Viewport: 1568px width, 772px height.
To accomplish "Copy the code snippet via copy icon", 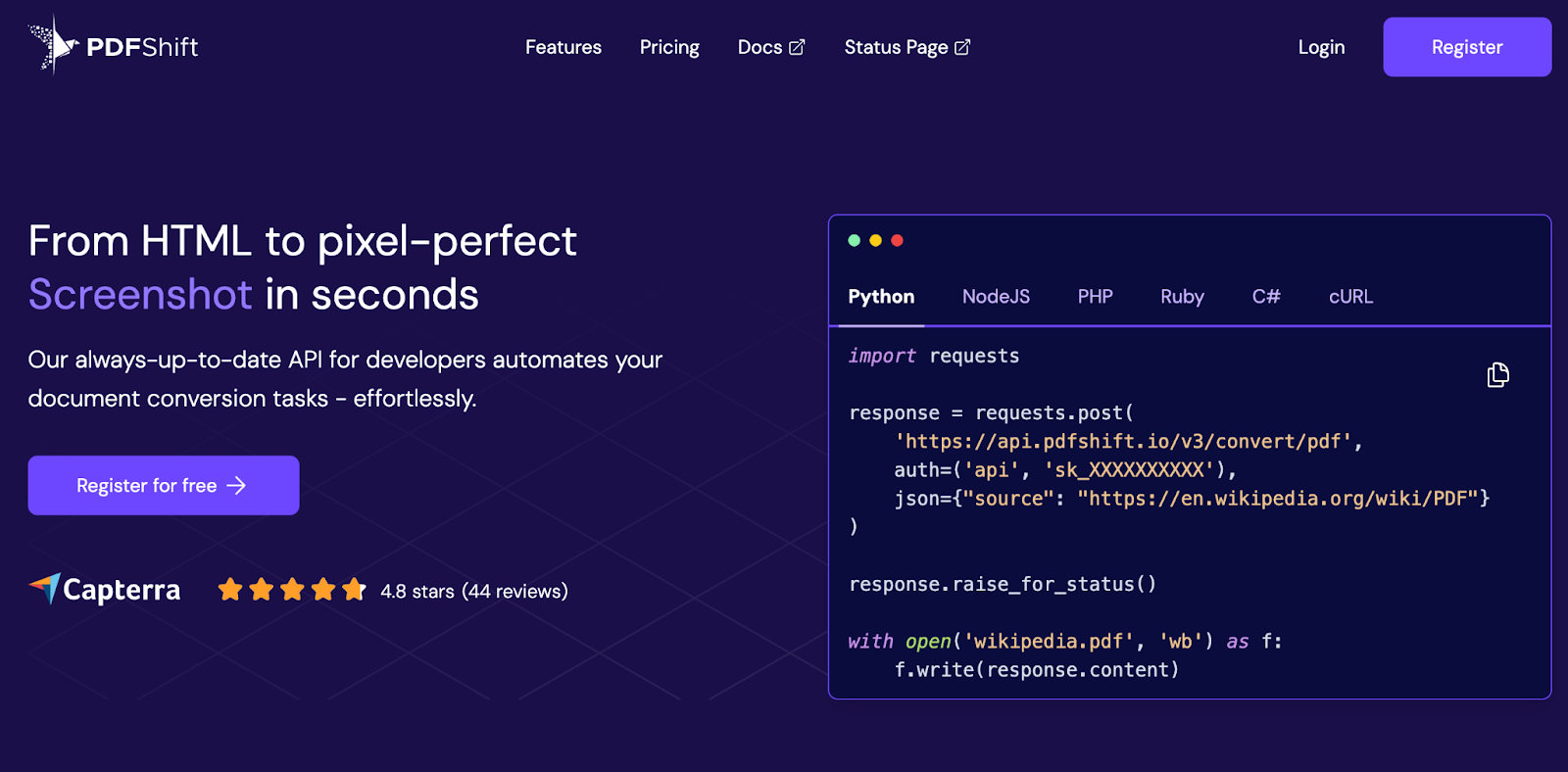I will [1497, 375].
